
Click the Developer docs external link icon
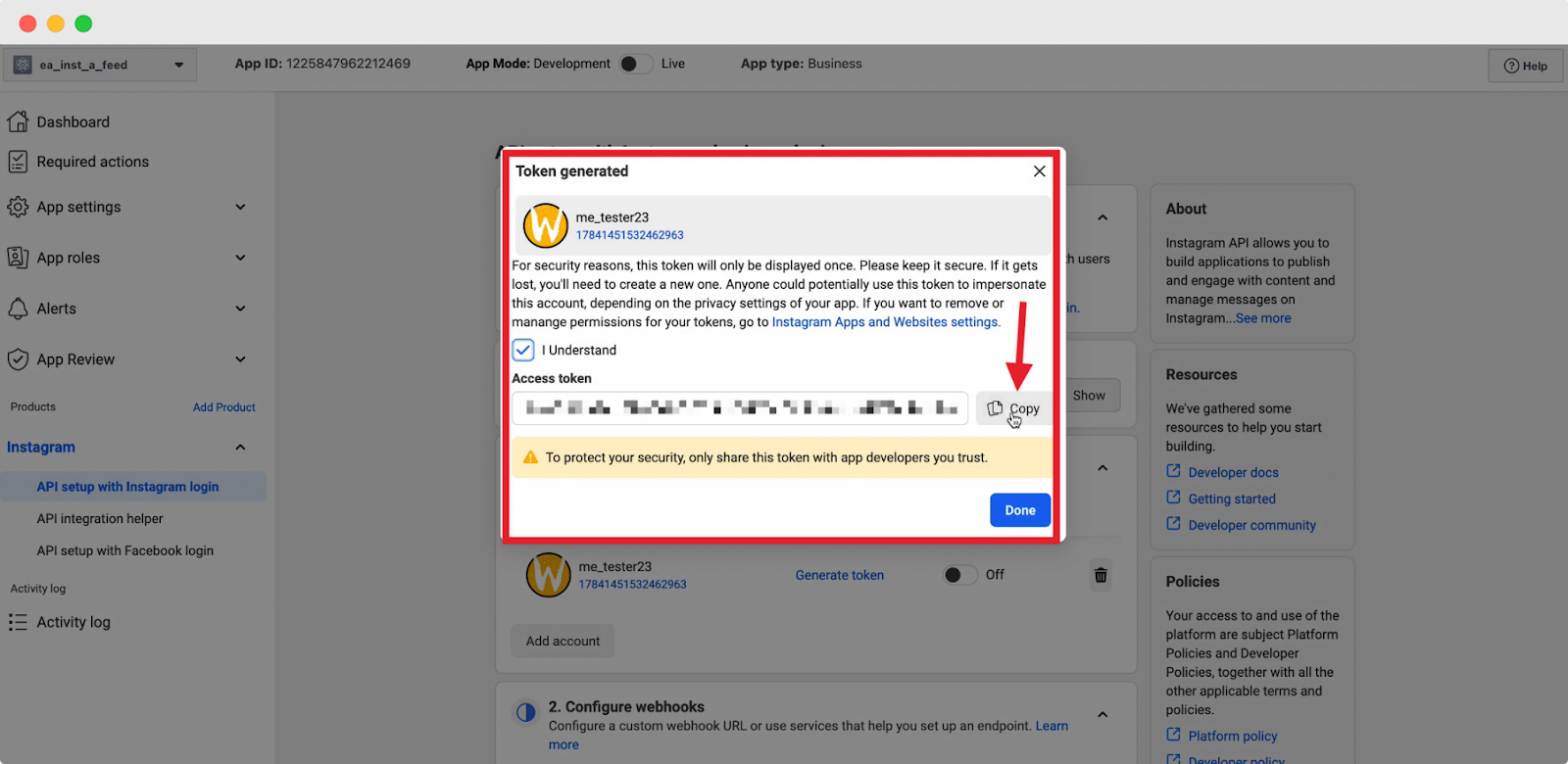coord(1173,471)
